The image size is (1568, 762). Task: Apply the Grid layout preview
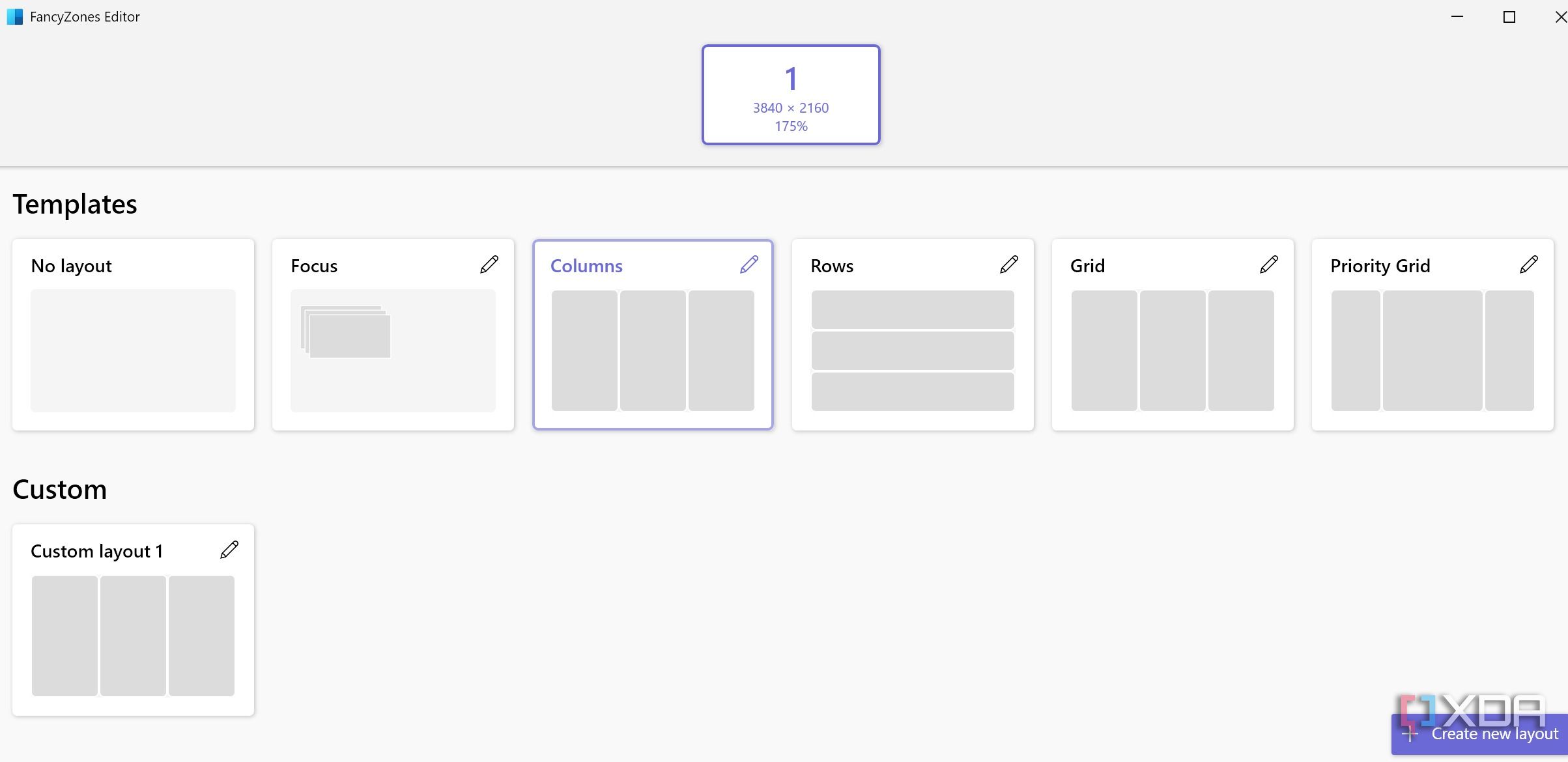tap(1173, 350)
